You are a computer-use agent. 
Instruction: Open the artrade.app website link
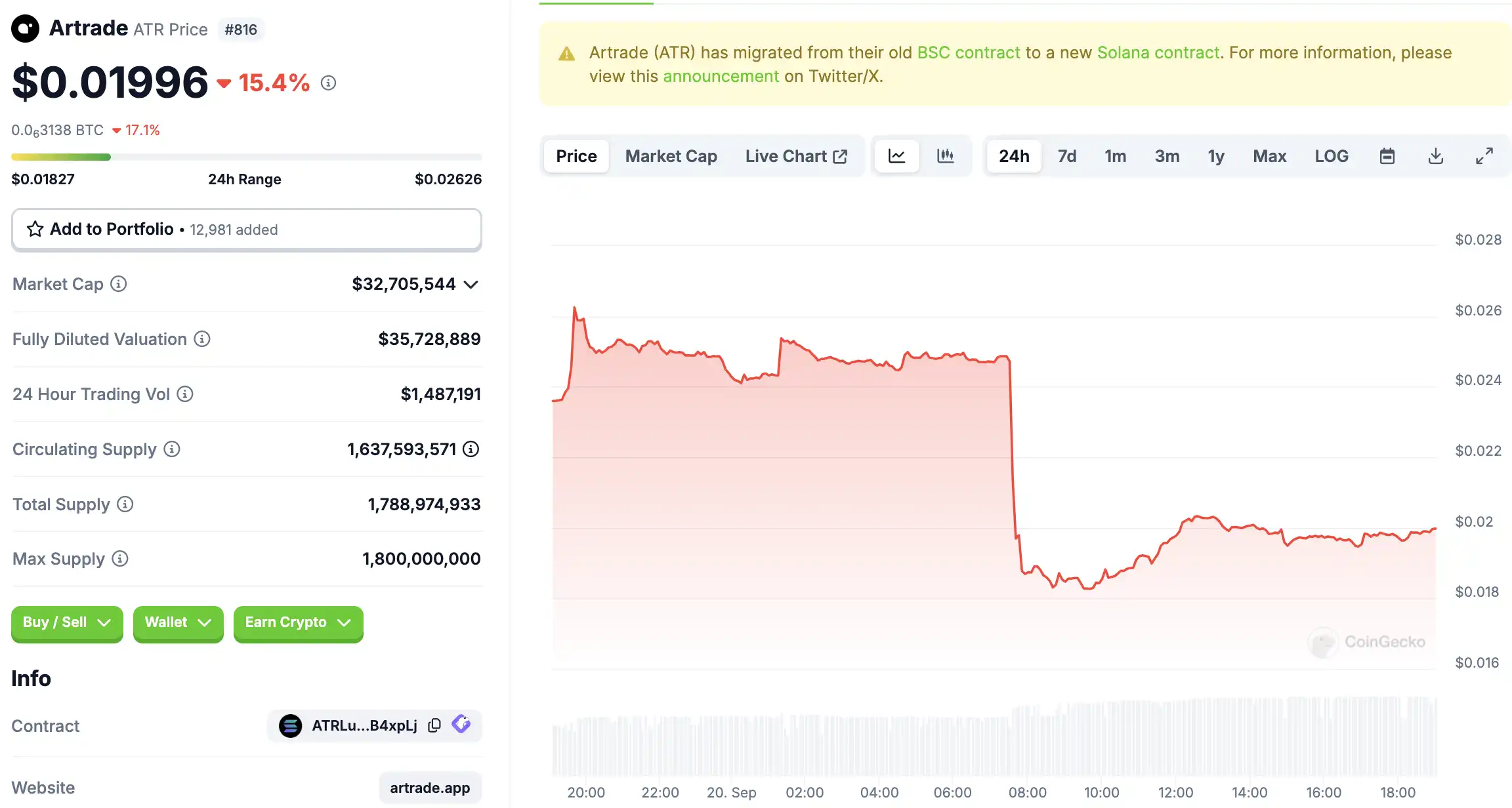coord(430,788)
